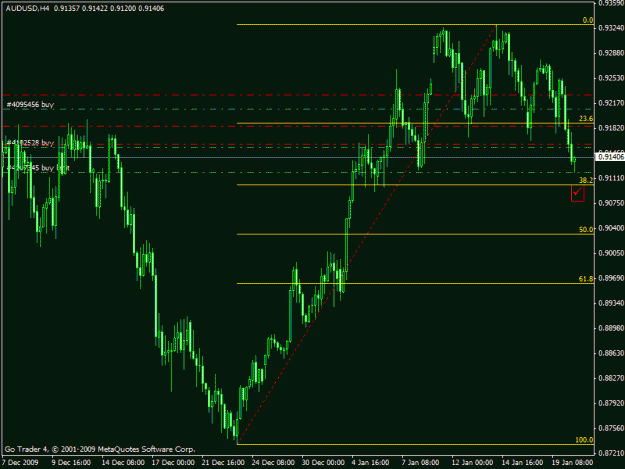Select the order label #4095456 buy
The width and height of the screenshot is (625, 469).
click(x=30, y=104)
